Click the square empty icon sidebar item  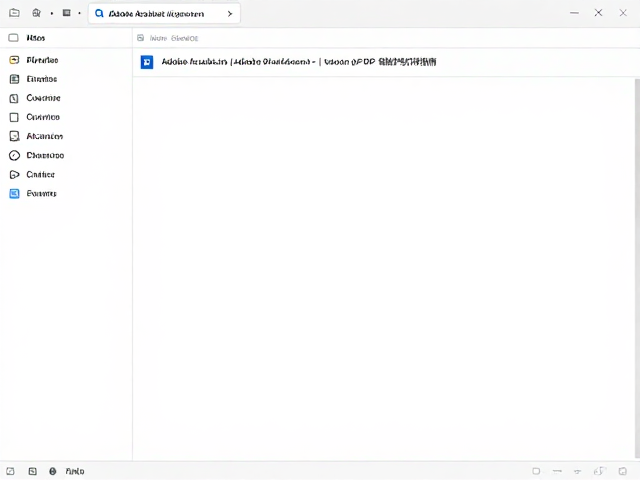(14, 118)
